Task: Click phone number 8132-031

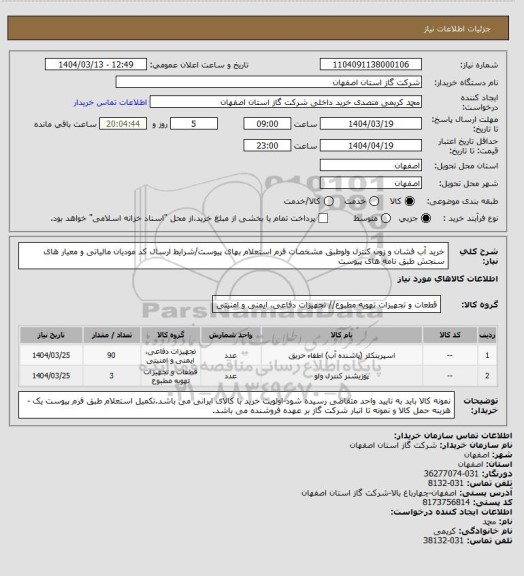Action: (x=445, y=483)
